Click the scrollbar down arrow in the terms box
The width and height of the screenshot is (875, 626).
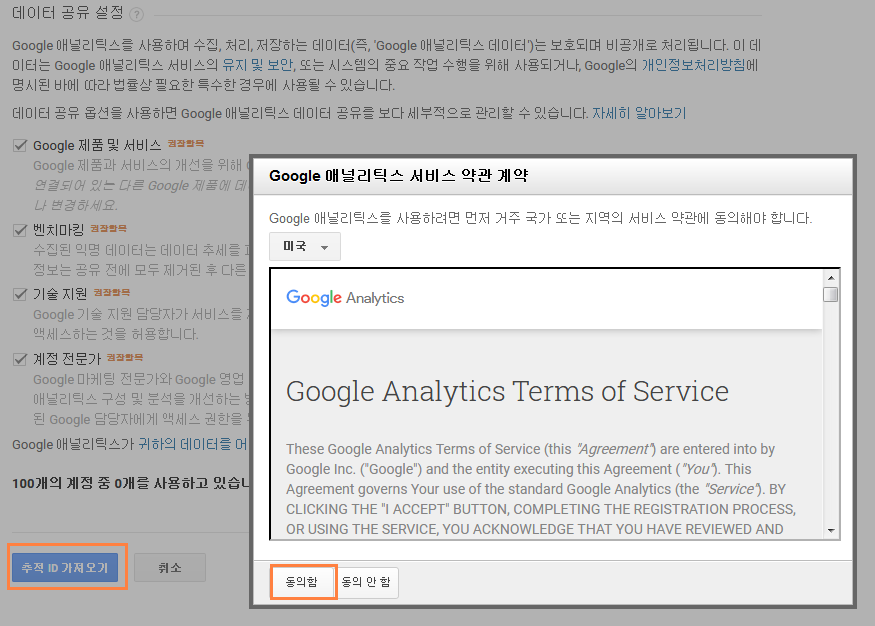[x=830, y=530]
